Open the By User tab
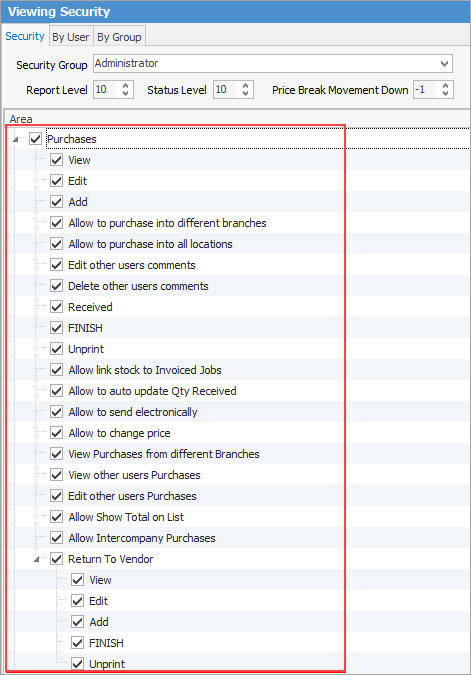Viewport: 471px width, 675px height. [x=71, y=37]
